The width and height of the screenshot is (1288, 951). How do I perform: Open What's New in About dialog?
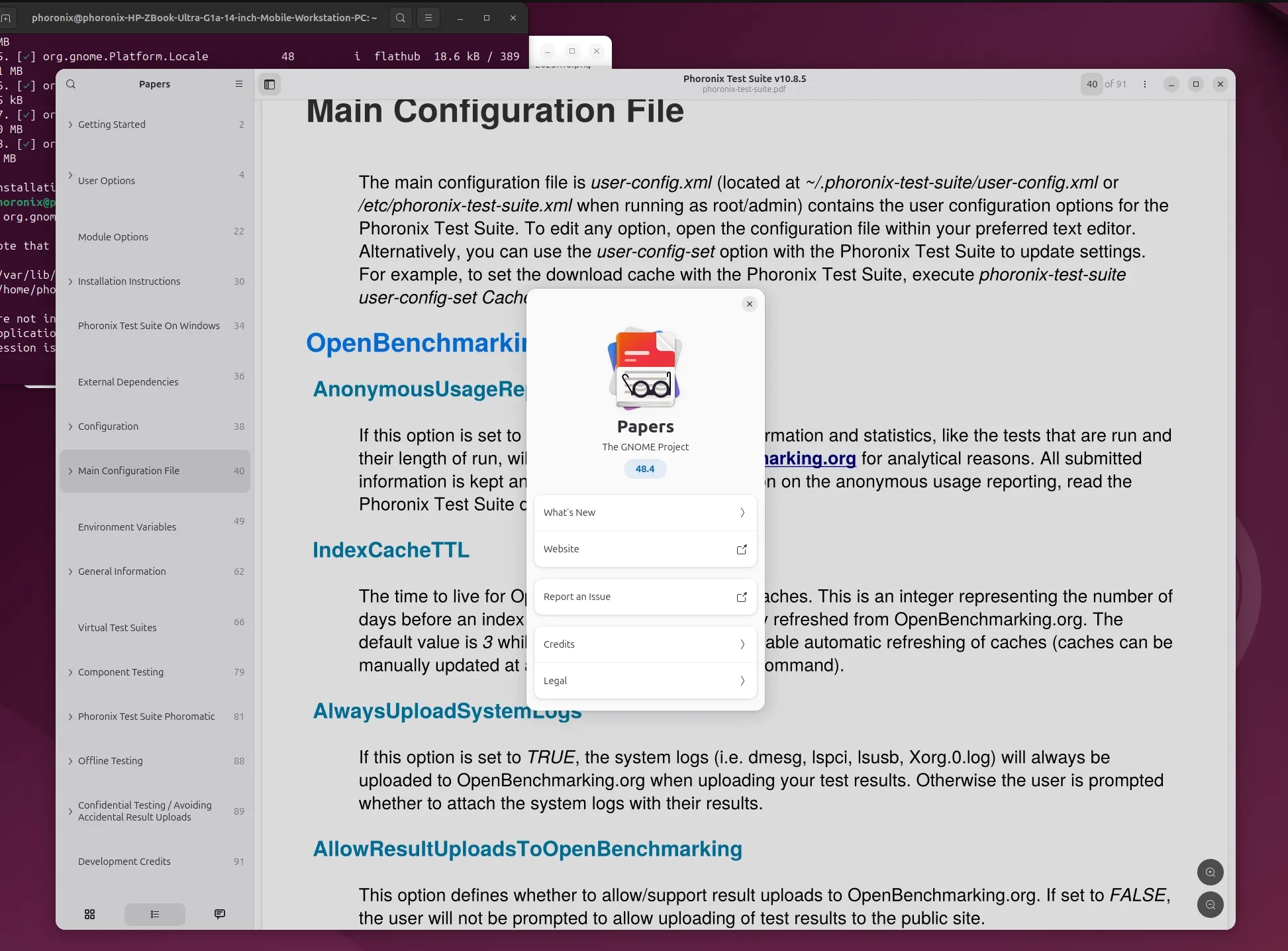(x=645, y=513)
